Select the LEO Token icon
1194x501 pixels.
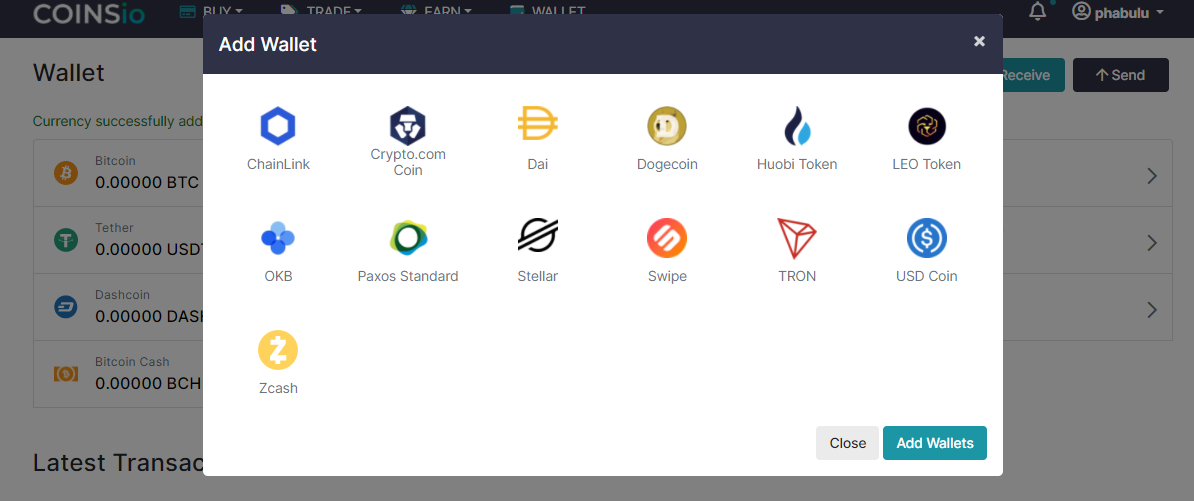click(x=926, y=126)
